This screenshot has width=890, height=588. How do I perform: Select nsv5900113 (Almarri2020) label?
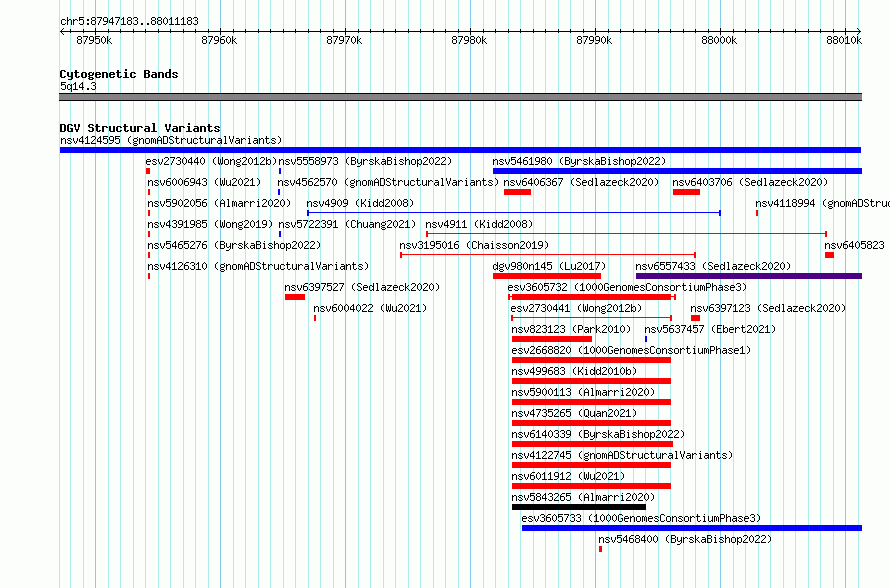coord(583,392)
